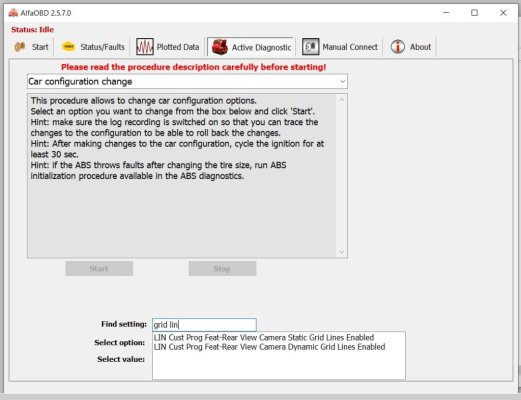The height and width of the screenshot is (400, 521).
Task: Select the Active Diagnostic engine icon
Action: tap(220, 47)
